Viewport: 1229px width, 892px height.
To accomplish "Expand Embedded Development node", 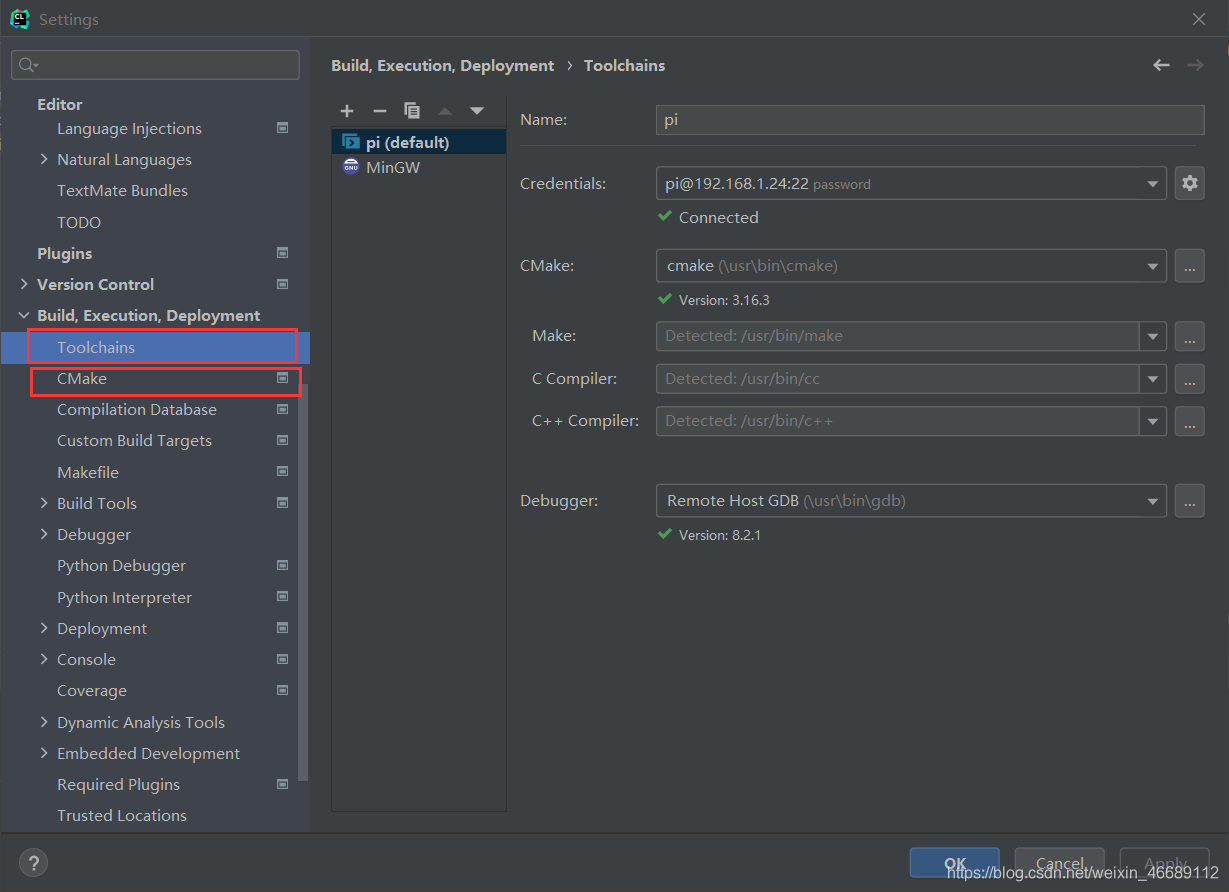I will click(44, 753).
